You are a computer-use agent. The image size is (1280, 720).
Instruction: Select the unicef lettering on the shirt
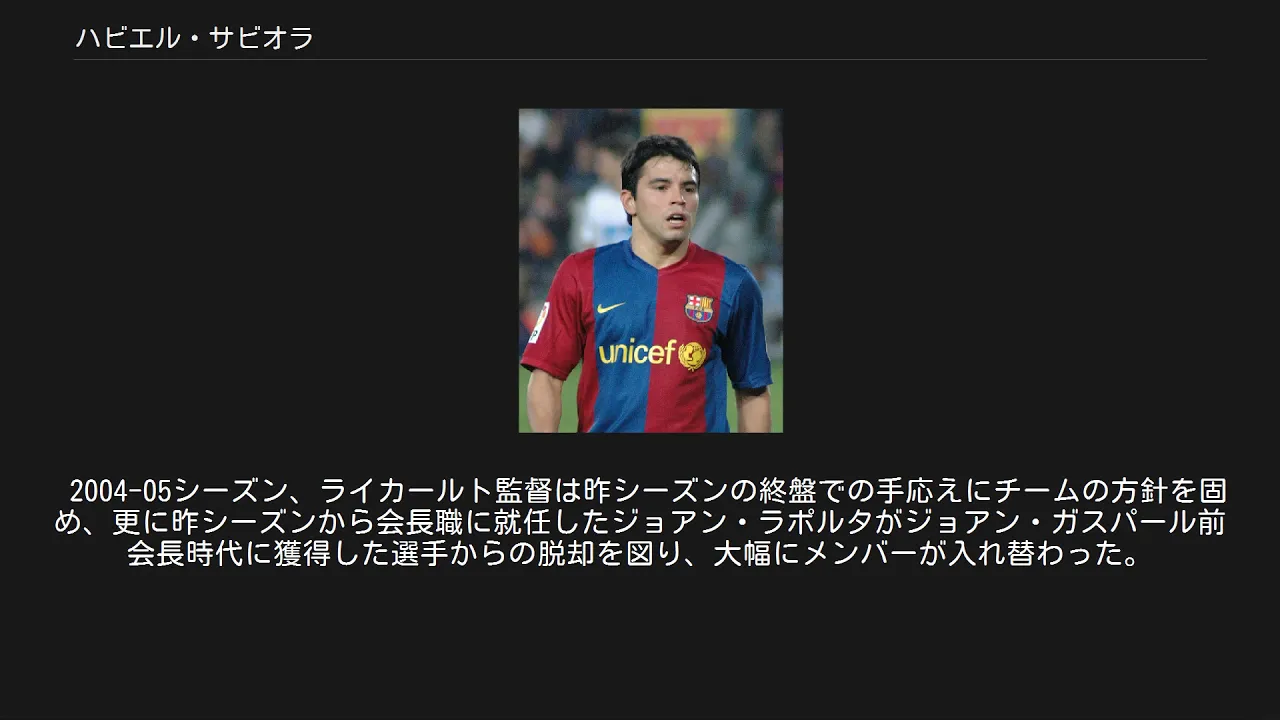[637, 352]
